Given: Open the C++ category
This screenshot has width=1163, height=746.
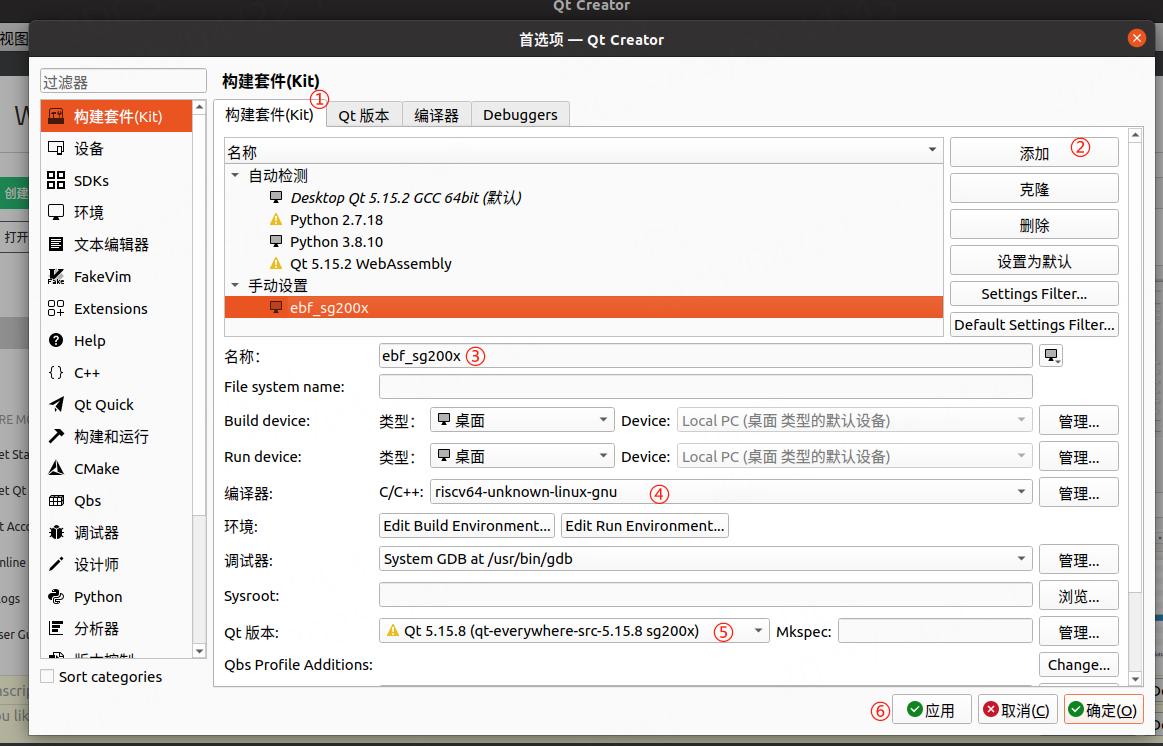Looking at the screenshot, I should (x=116, y=372).
